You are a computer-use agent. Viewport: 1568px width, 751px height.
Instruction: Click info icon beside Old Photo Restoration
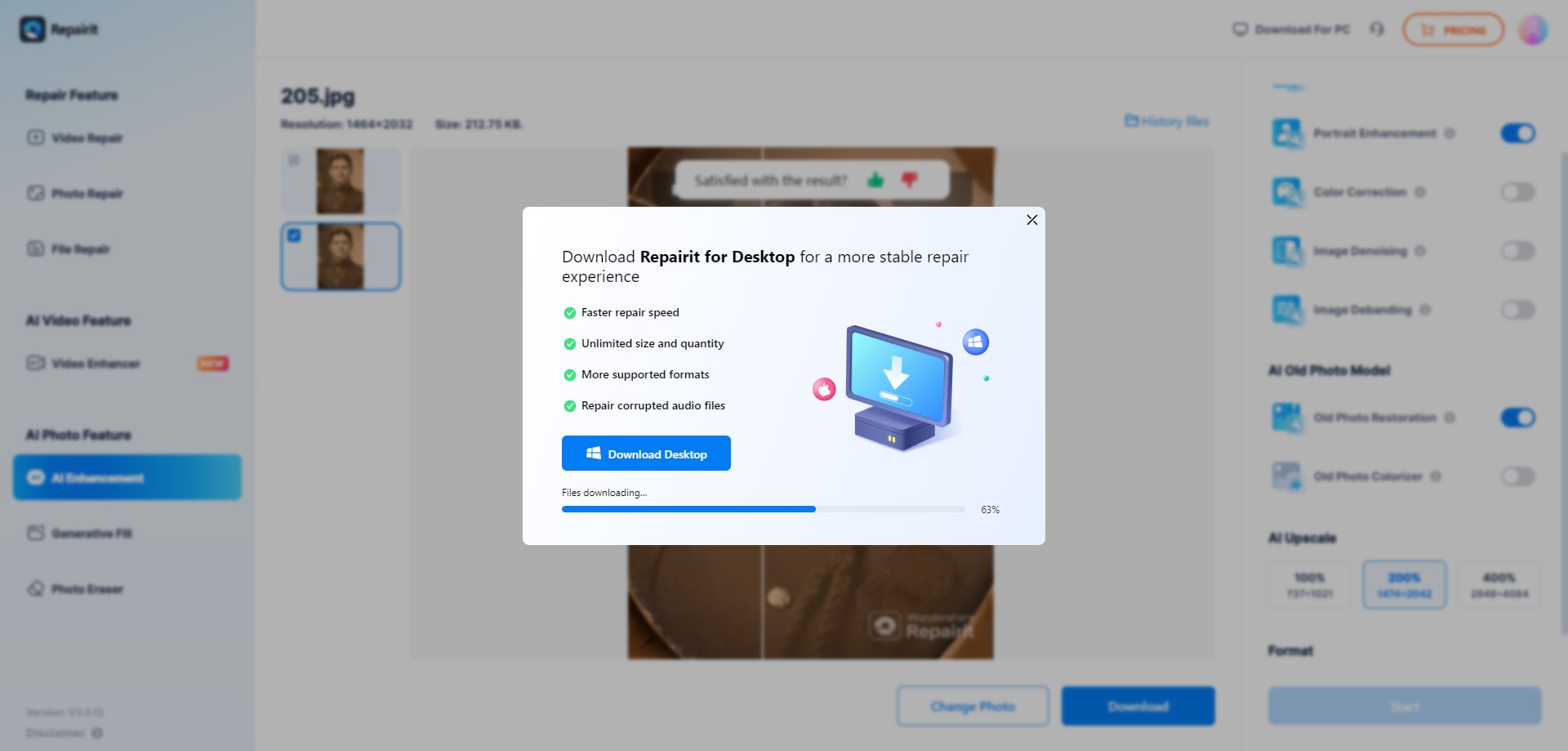click(1450, 418)
